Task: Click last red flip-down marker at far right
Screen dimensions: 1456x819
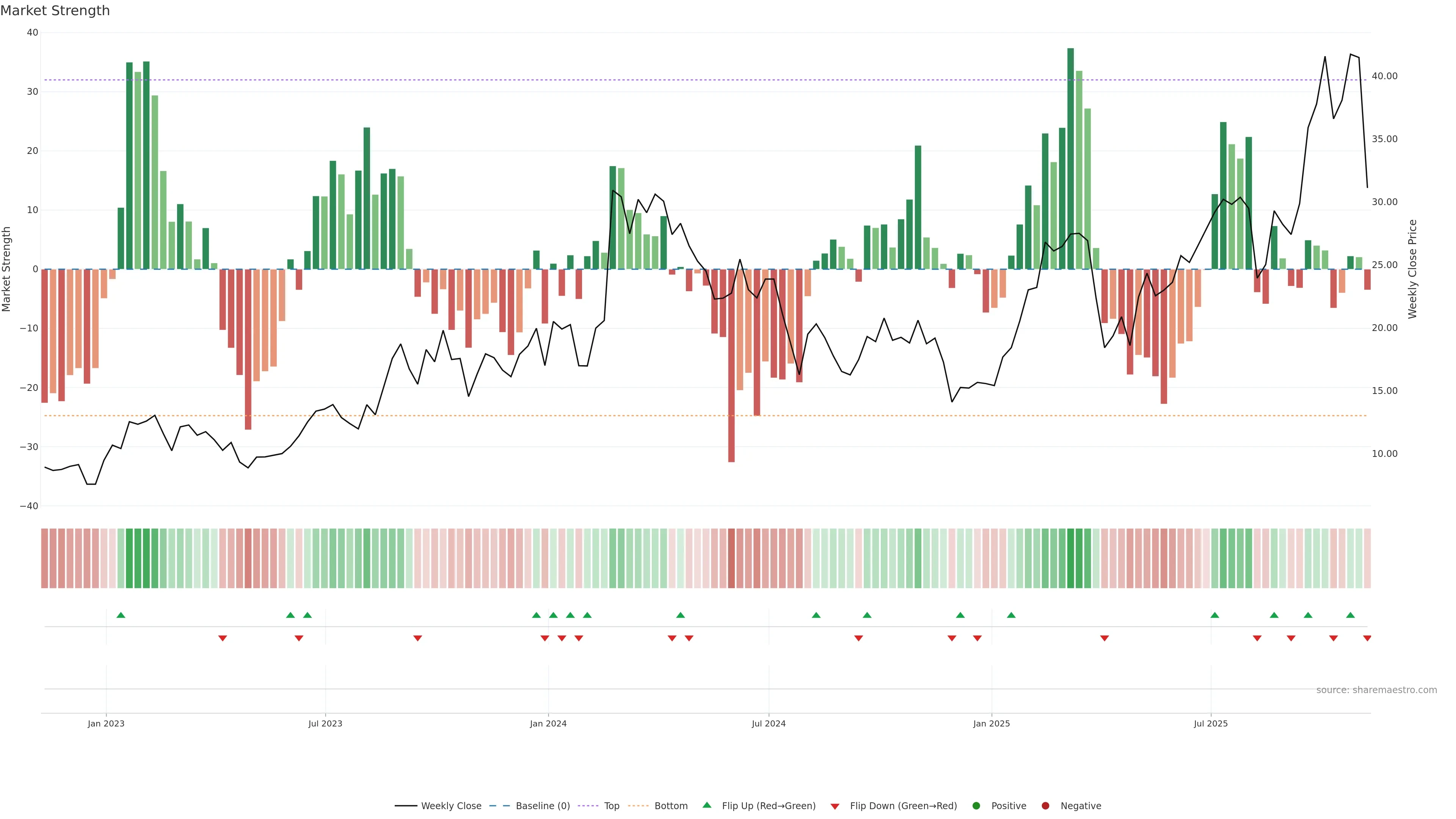Action: tap(1367, 638)
